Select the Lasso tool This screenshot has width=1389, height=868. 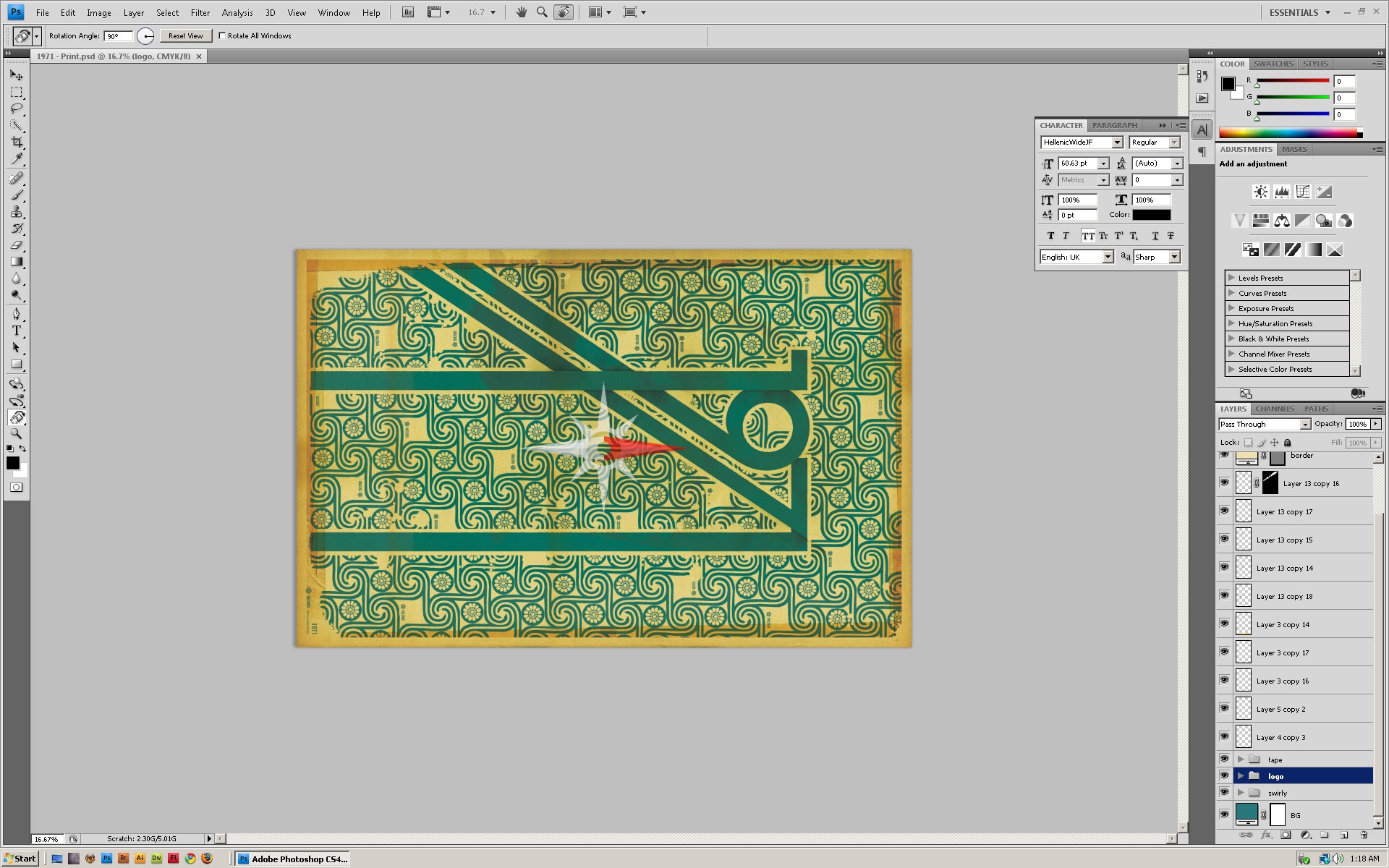pyautogui.click(x=17, y=109)
